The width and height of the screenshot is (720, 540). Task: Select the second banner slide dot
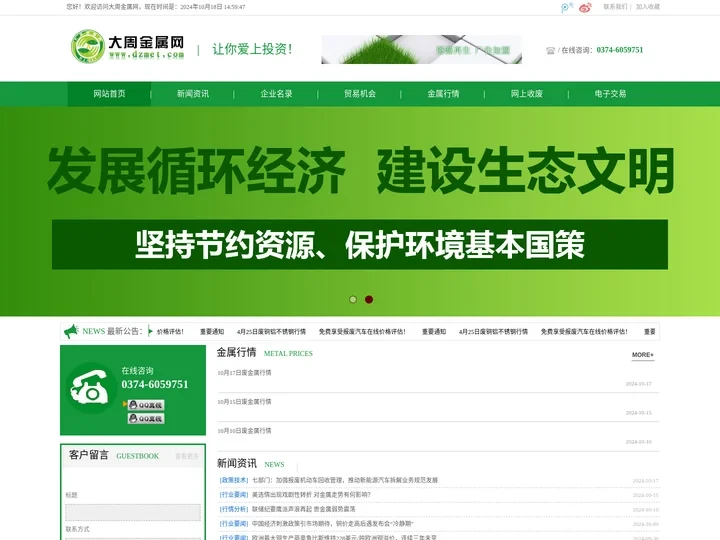tap(369, 299)
